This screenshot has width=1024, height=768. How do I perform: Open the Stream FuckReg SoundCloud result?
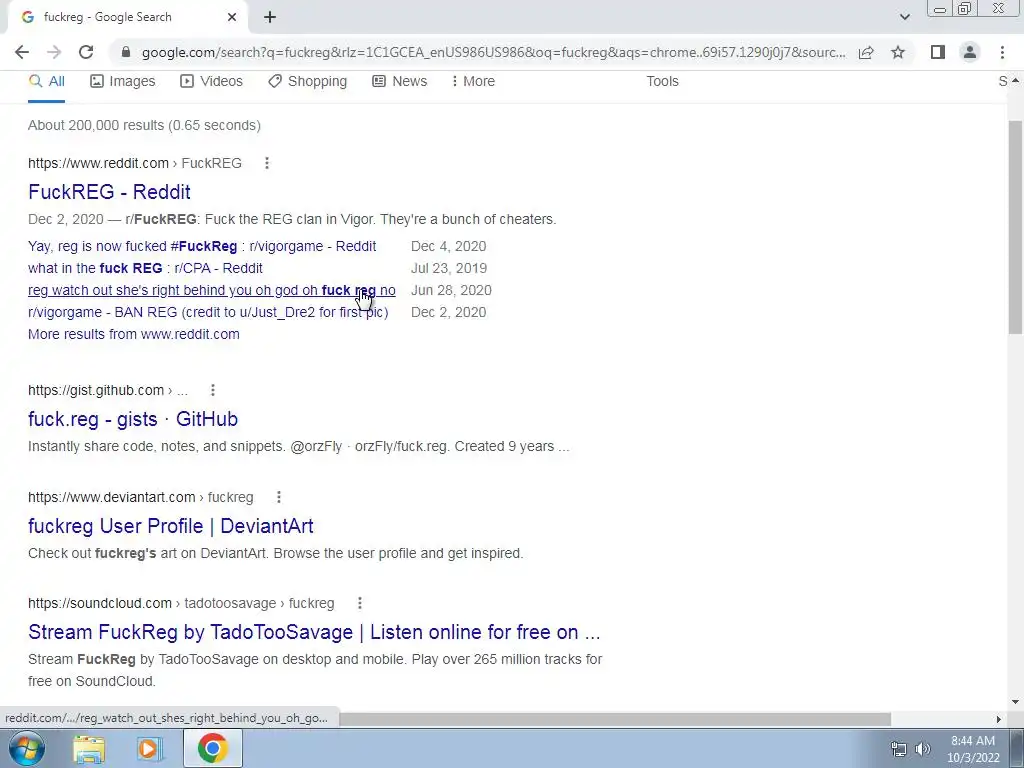coord(314,632)
